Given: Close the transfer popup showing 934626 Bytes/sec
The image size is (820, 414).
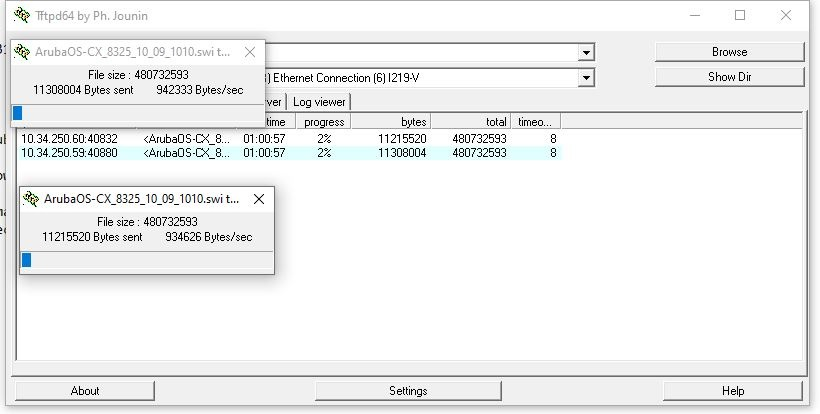Looking at the screenshot, I should pyautogui.click(x=259, y=199).
